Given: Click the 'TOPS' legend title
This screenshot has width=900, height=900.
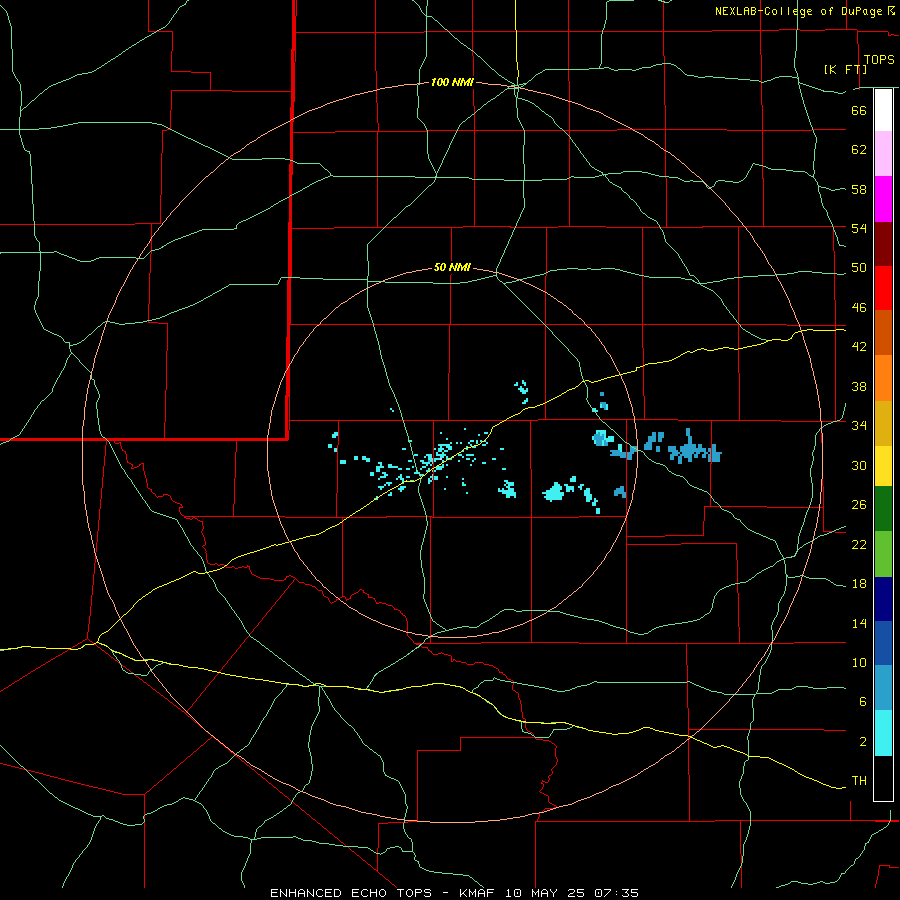Looking at the screenshot, I should (879, 60).
